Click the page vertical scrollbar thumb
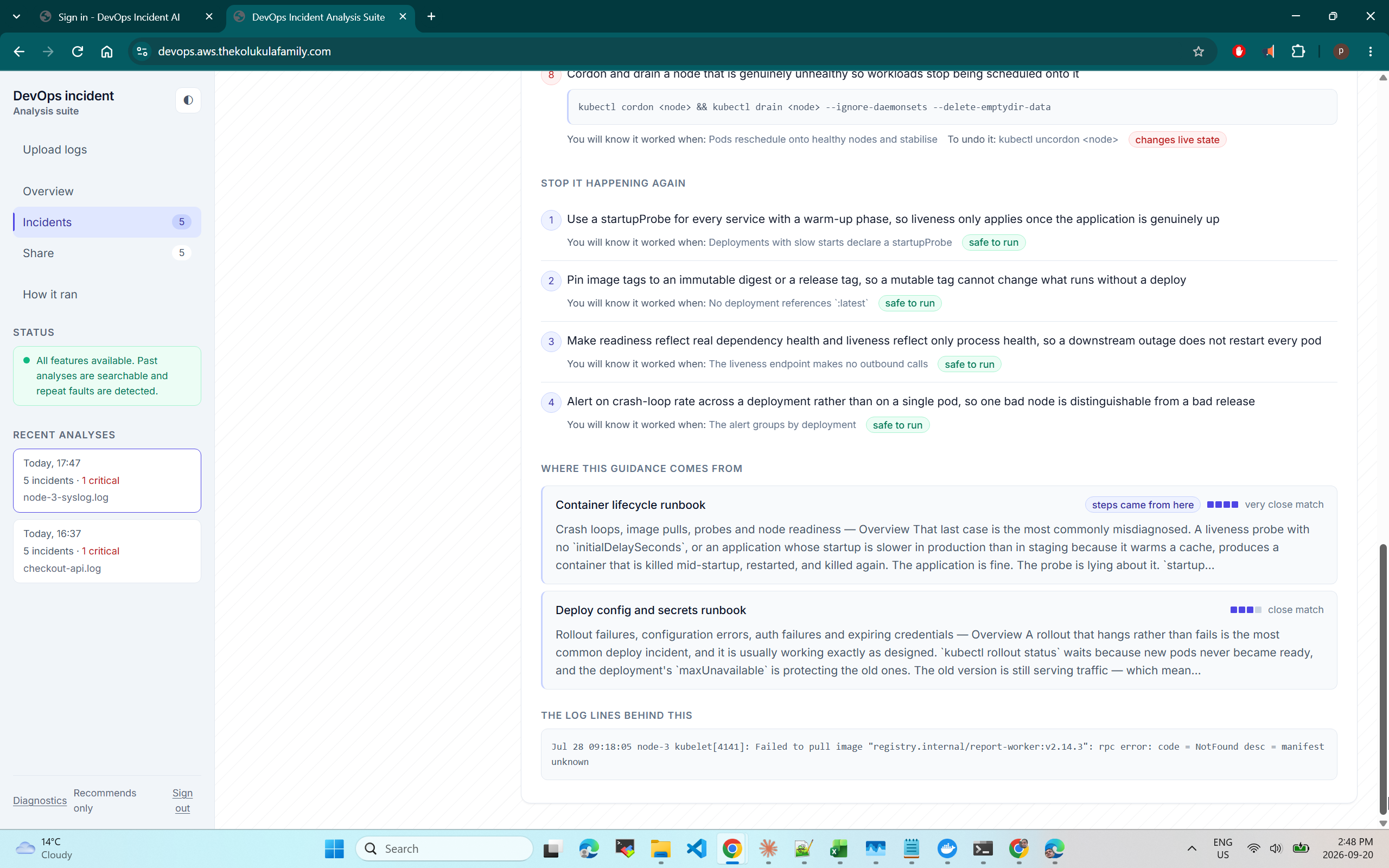 [x=1383, y=679]
